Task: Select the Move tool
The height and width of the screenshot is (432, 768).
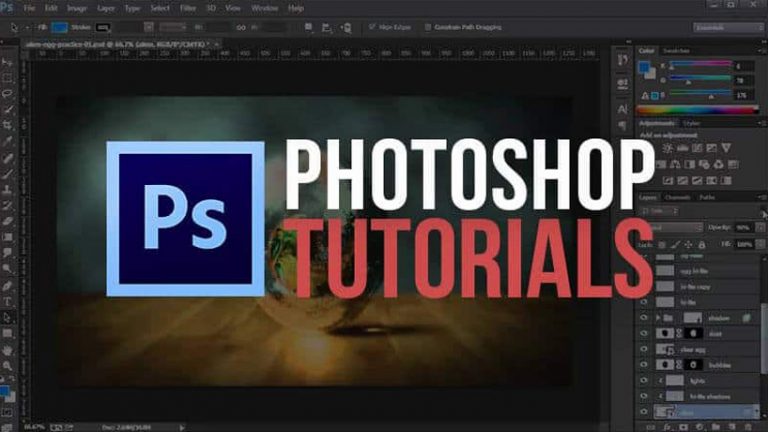Action: (x=7, y=62)
